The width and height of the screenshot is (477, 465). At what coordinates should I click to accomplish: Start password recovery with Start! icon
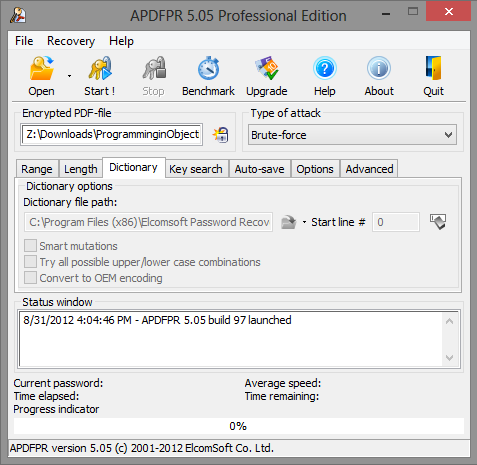click(100, 68)
